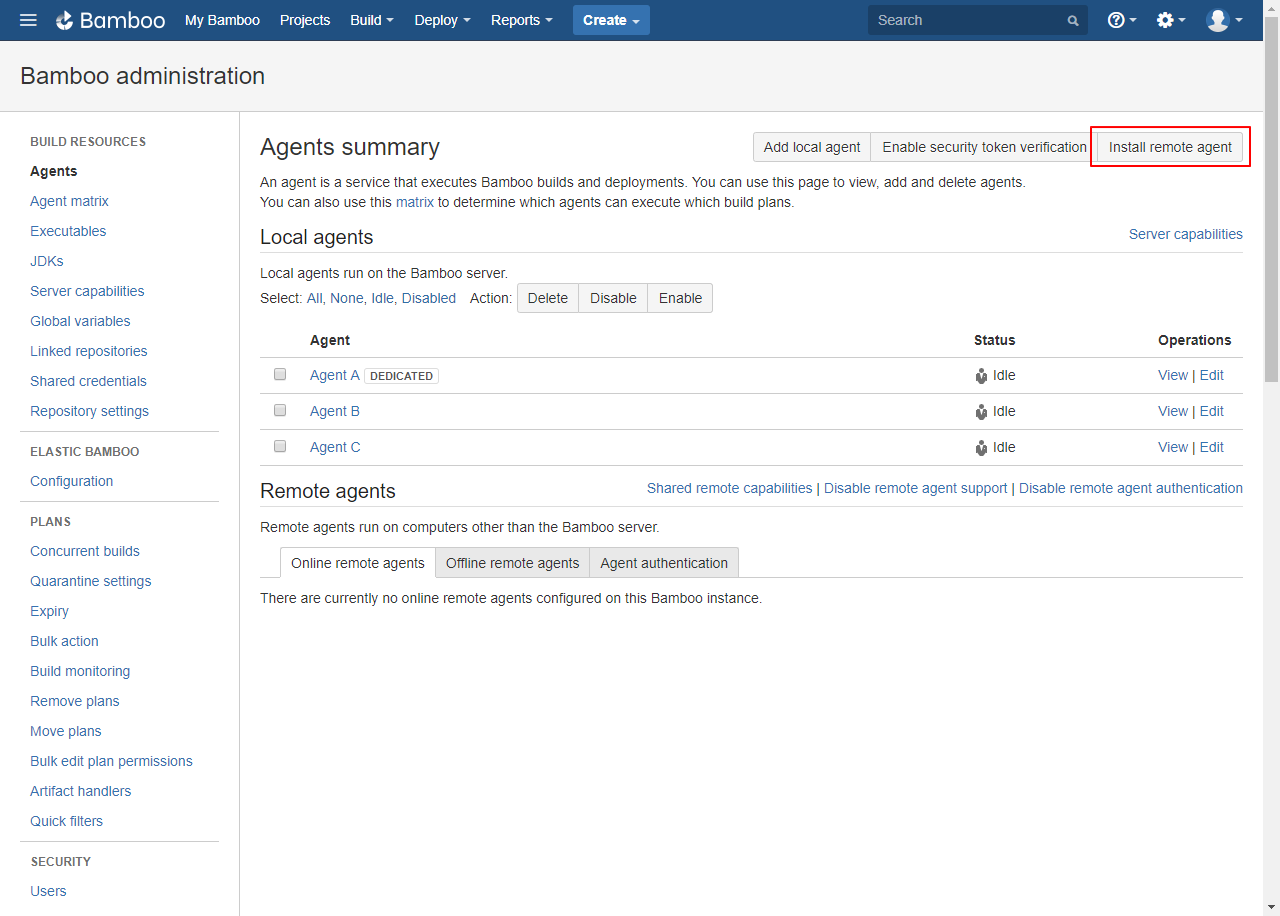1280x916 pixels.
Task: Click Edit for Agent A
Action: pyautogui.click(x=1211, y=375)
